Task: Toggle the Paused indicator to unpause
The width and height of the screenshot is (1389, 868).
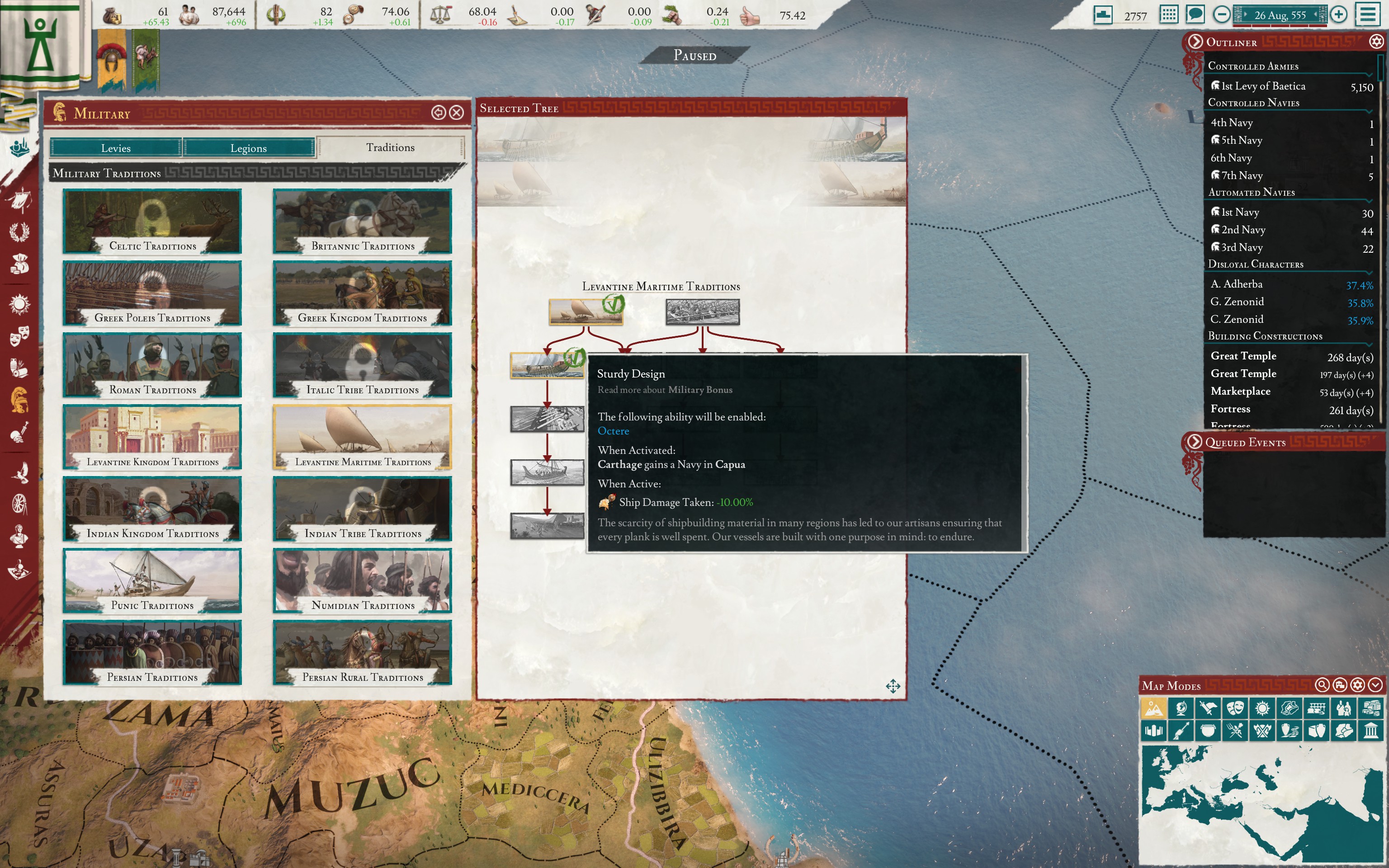Action: pyautogui.click(x=694, y=56)
